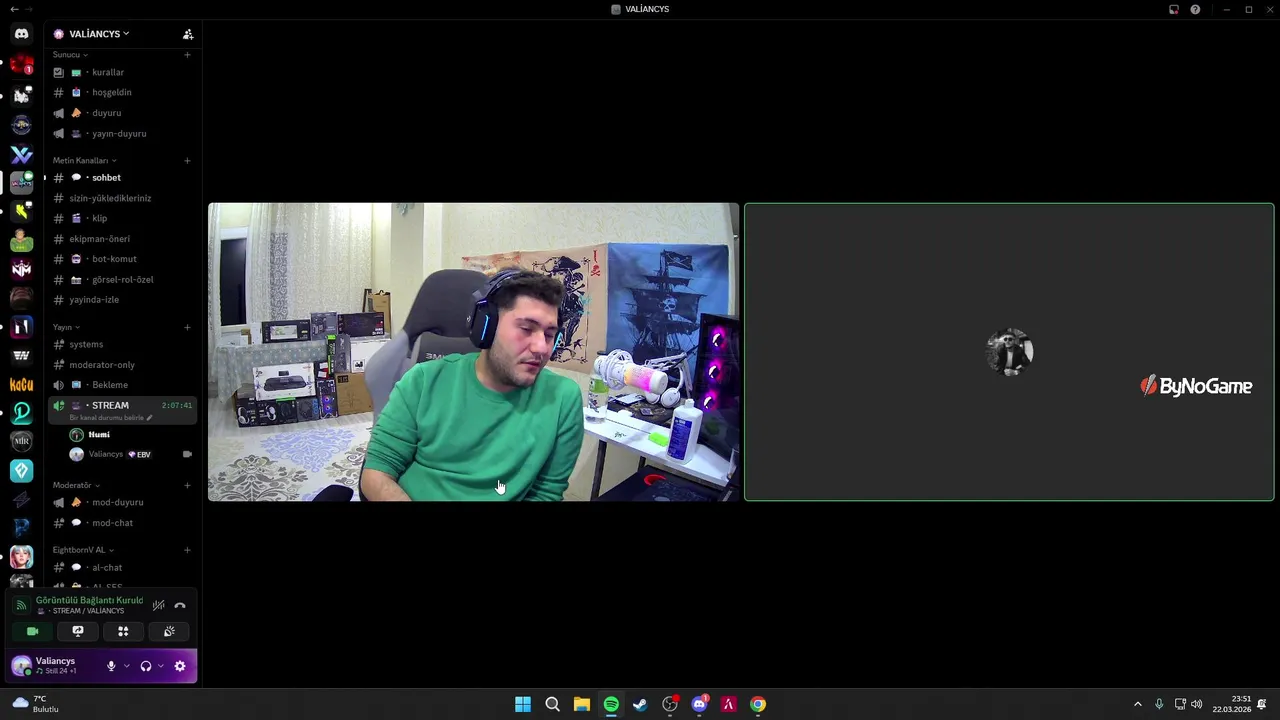Open the yayinda-izle channel
This screenshot has width=1280, height=720.
point(122,300)
